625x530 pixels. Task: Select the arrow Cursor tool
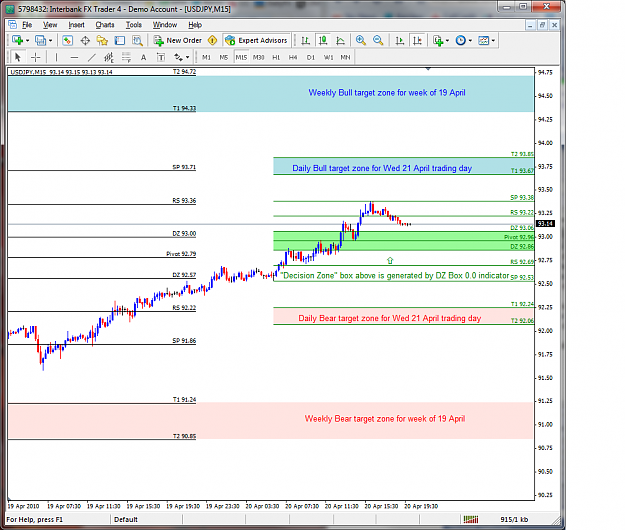18,57
